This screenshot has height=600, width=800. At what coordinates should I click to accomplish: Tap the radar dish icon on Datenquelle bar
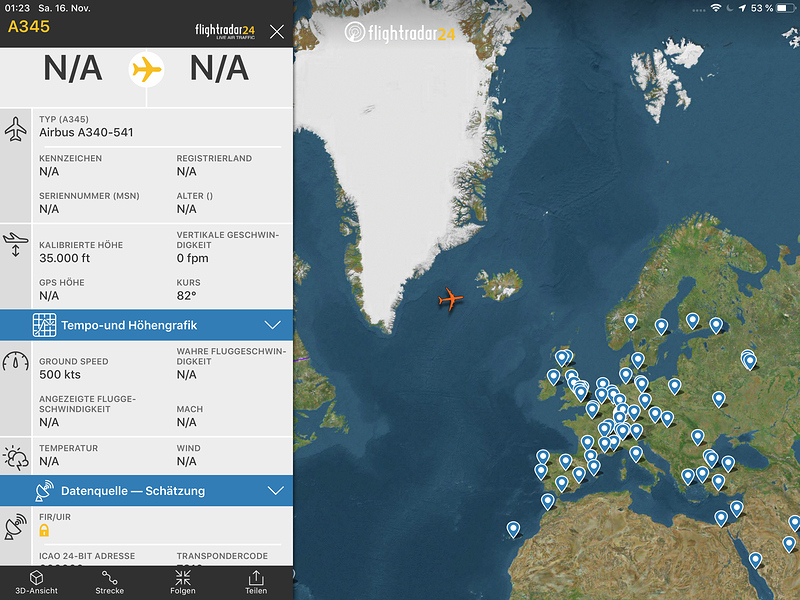(44, 491)
